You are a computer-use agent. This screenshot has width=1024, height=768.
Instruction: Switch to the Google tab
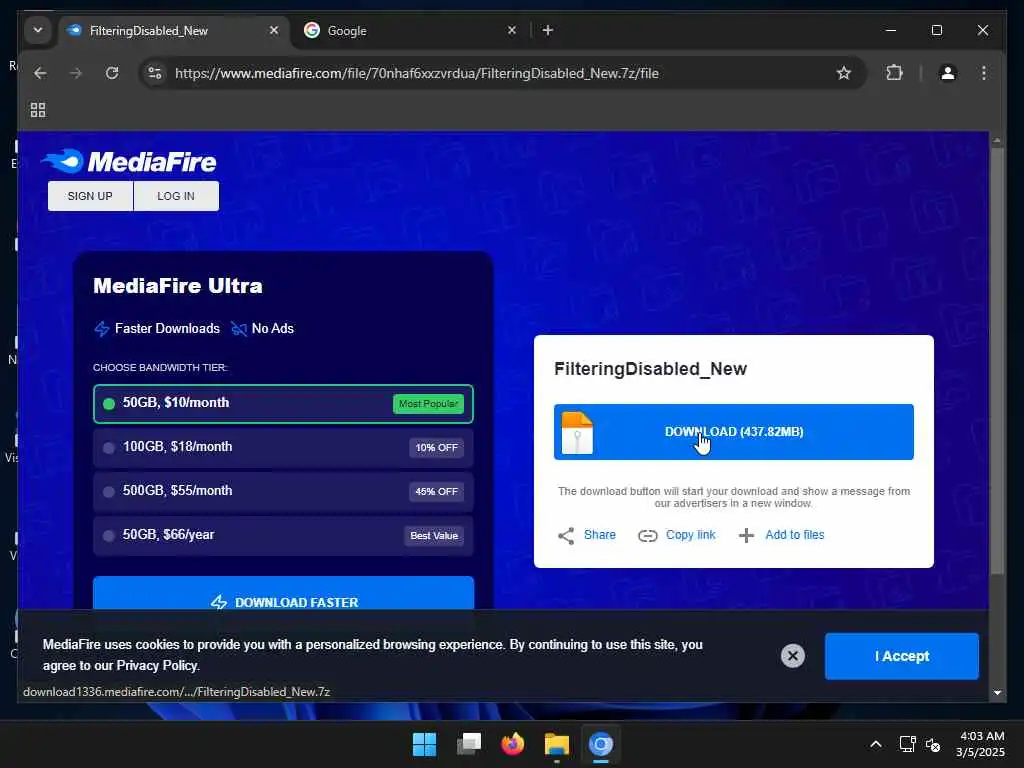coord(411,30)
